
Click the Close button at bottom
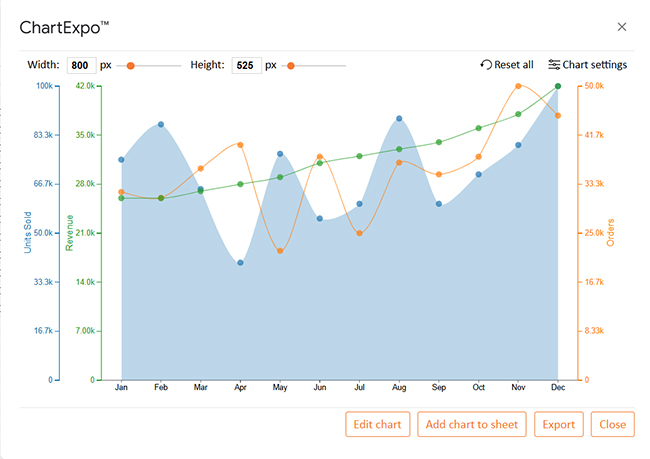click(x=612, y=424)
